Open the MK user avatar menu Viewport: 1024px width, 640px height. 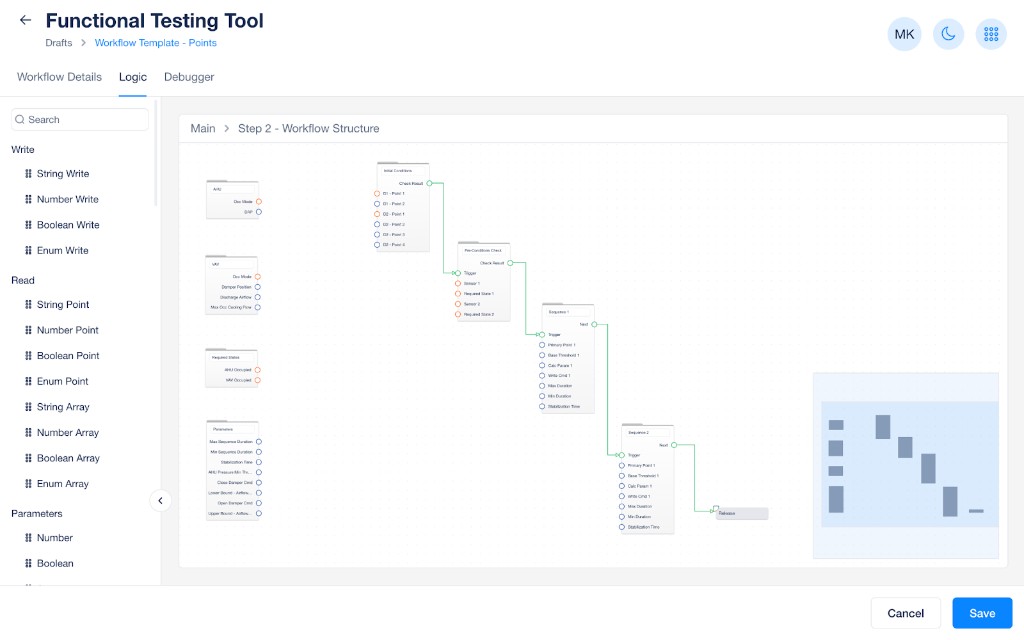904,34
